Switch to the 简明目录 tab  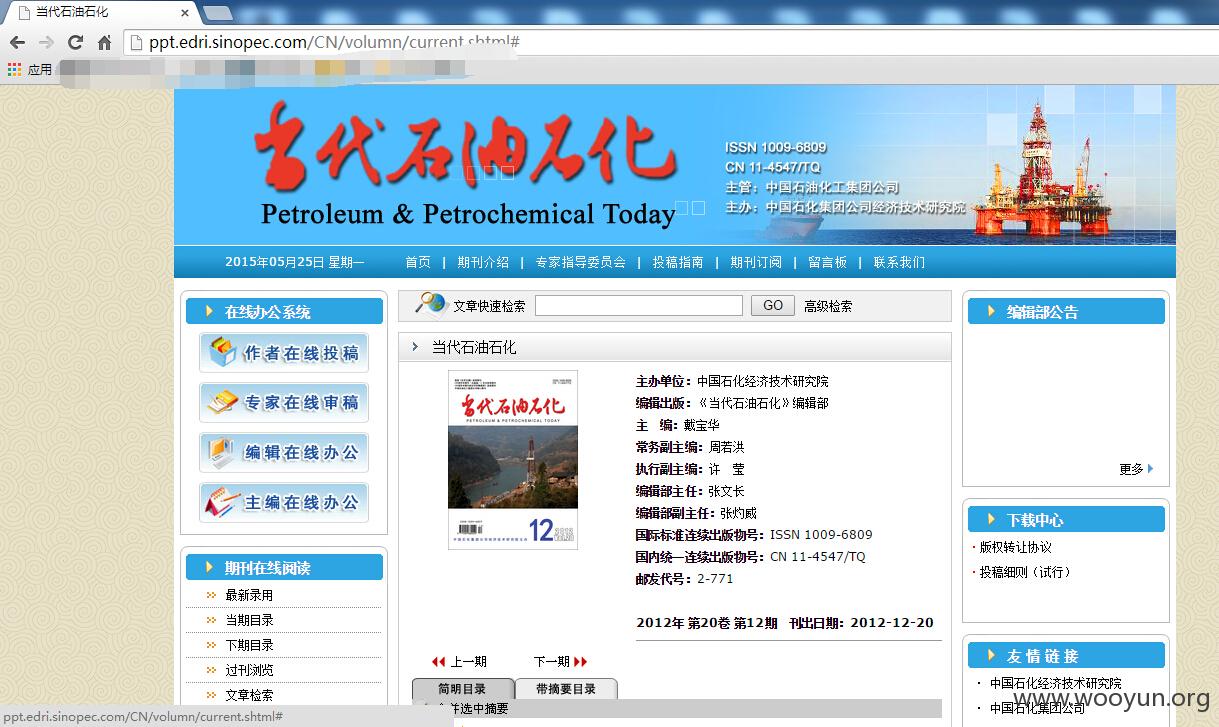[463, 689]
